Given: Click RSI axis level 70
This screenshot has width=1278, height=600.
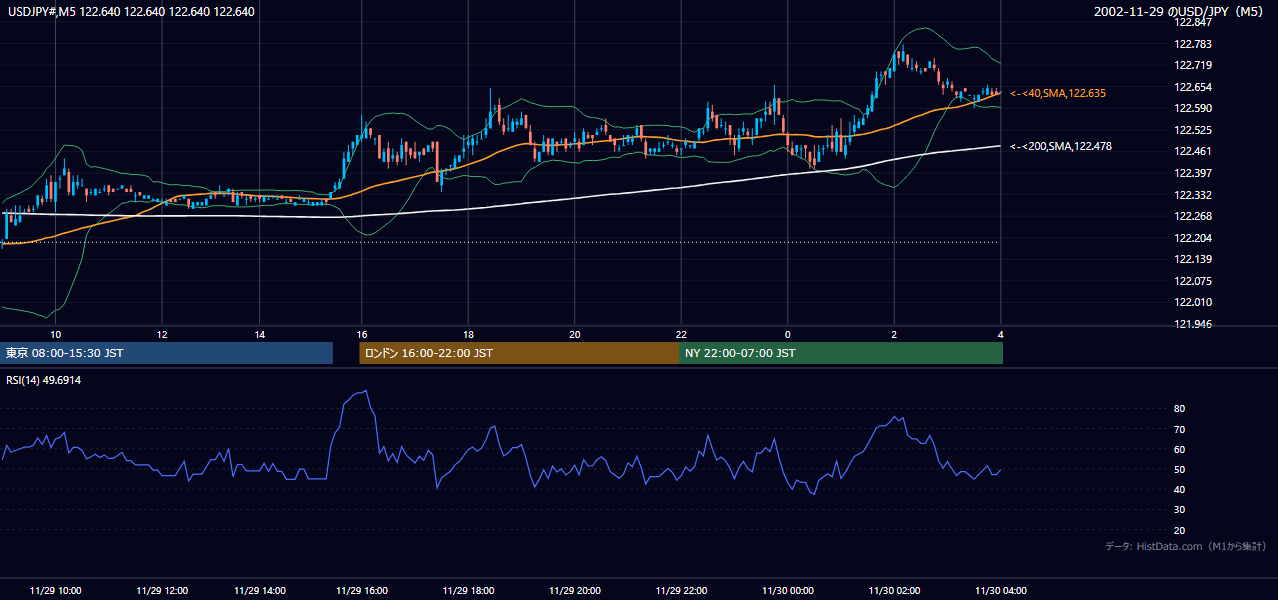Looking at the screenshot, I should [x=1180, y=429].
